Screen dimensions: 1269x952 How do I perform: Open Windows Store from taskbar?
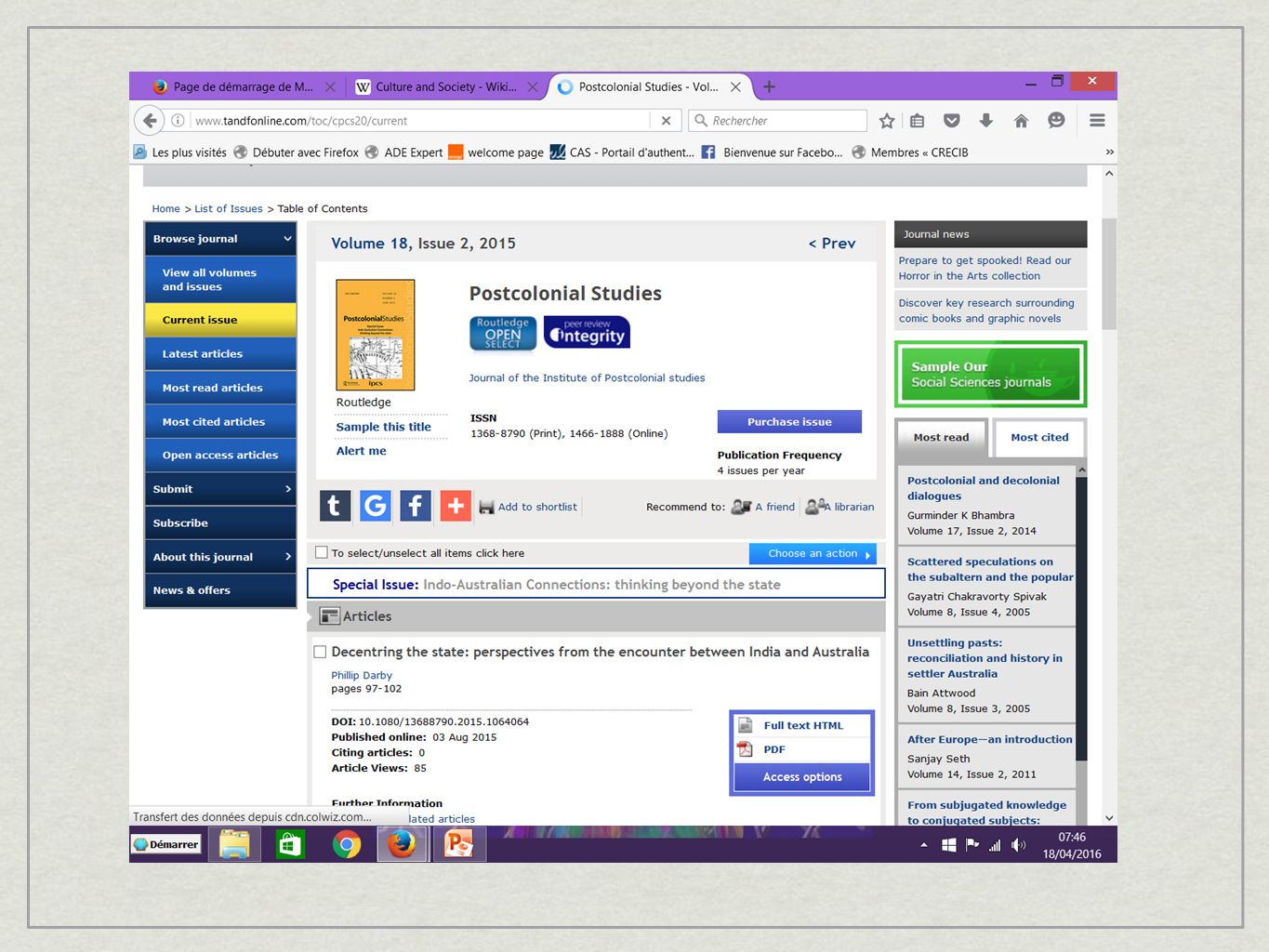coord(290,844)
